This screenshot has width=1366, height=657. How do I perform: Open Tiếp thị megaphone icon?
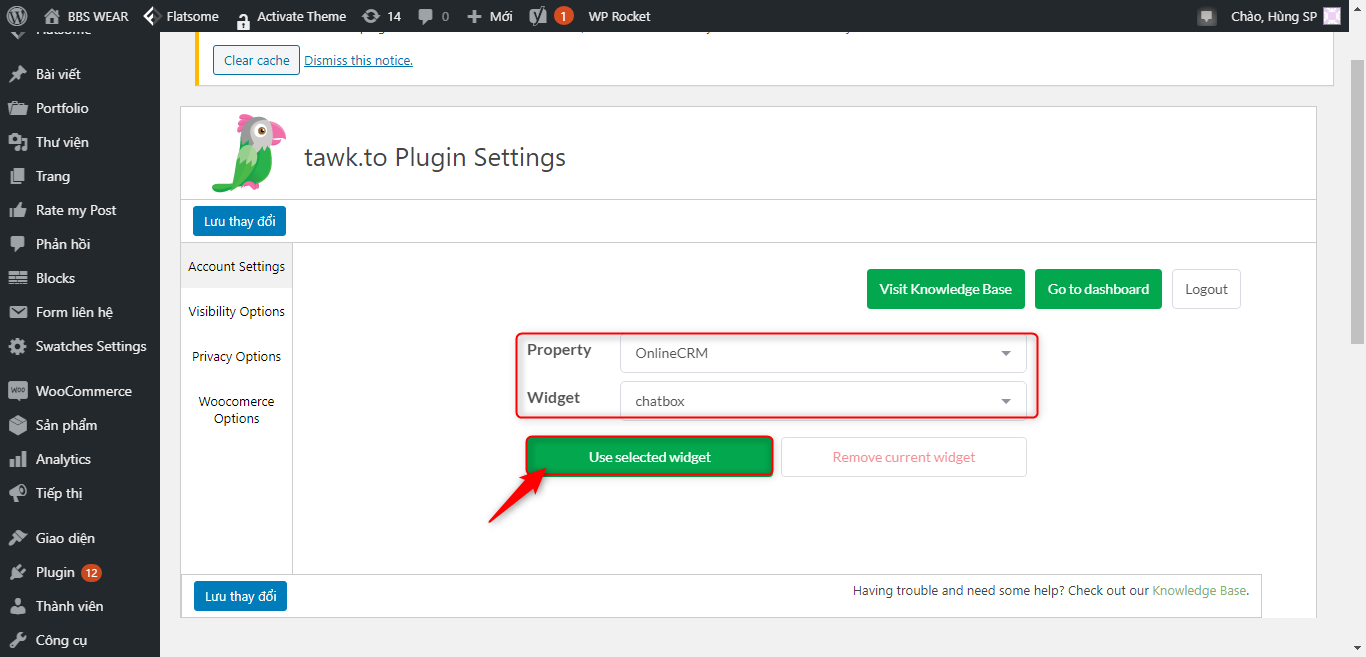17,493
